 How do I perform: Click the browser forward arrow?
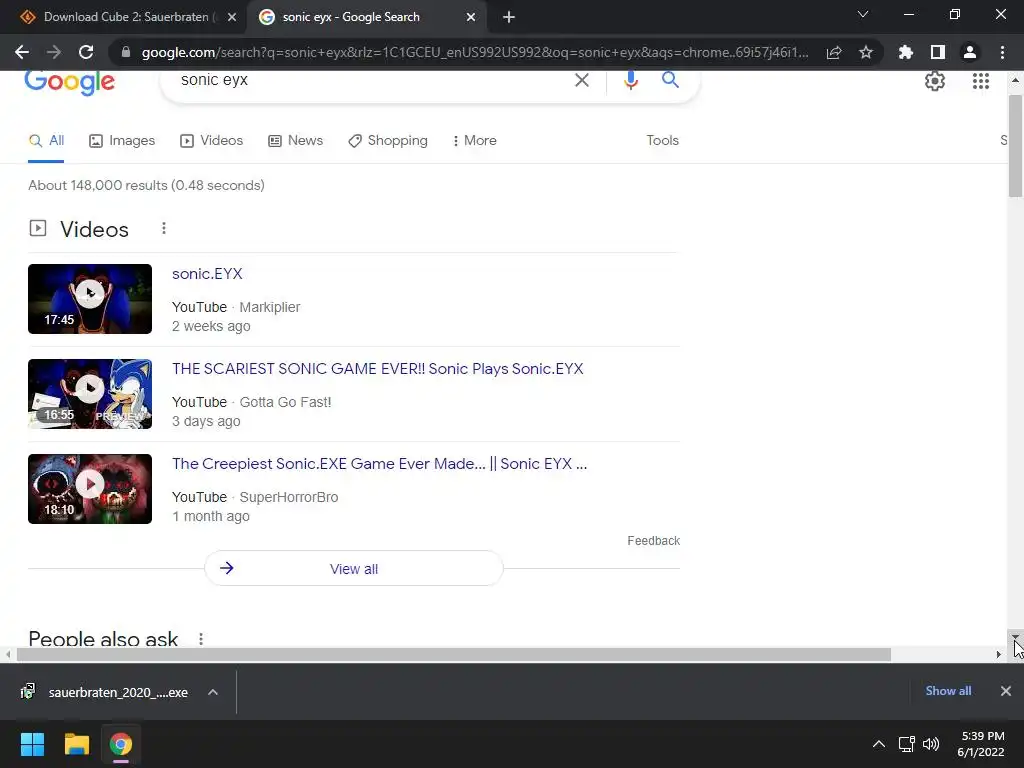(54, 52)
